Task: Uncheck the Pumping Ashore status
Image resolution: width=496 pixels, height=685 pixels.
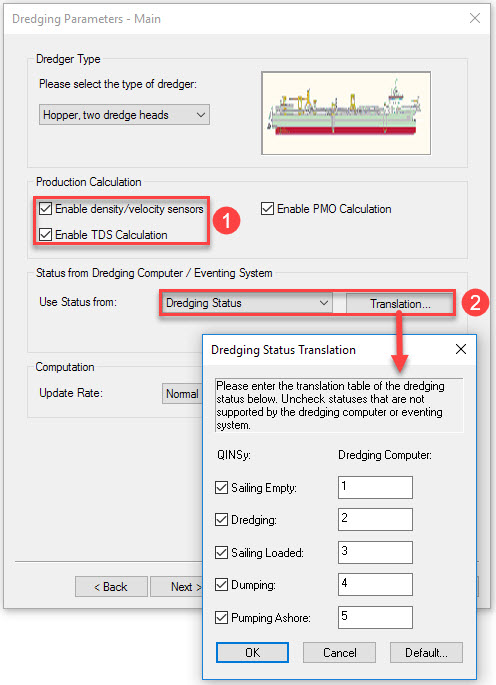Action: click(222, 618)
